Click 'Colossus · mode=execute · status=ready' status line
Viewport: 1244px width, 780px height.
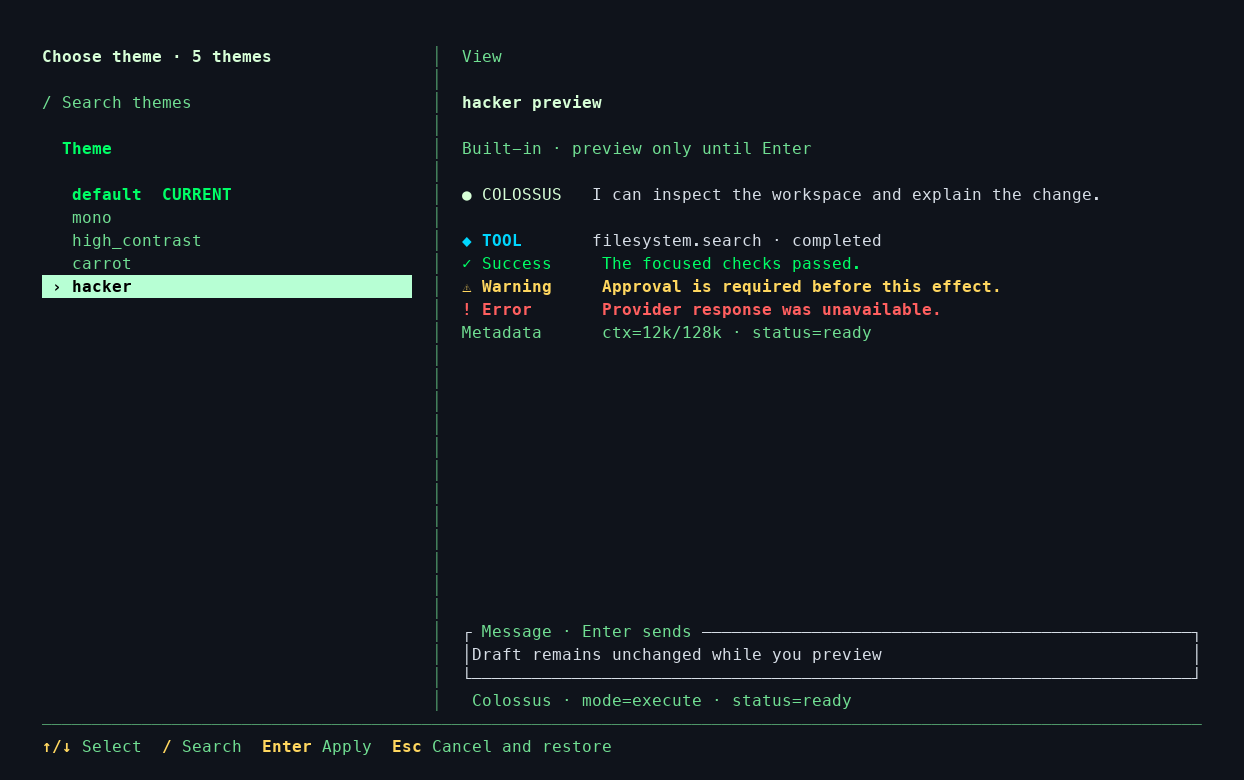662,701
